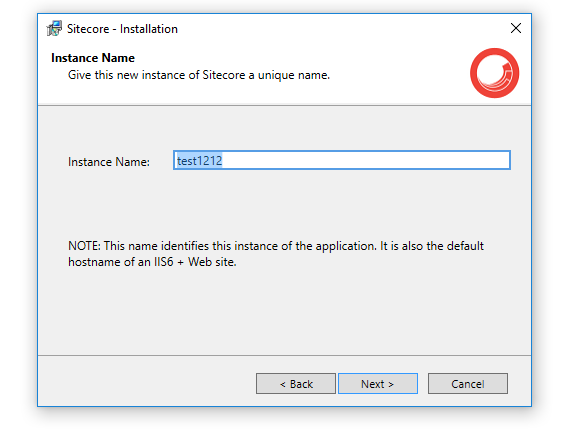Cancel the Sitecore installation
The width and height of the screenshot is (565, 448).
(x=468, y=383)
